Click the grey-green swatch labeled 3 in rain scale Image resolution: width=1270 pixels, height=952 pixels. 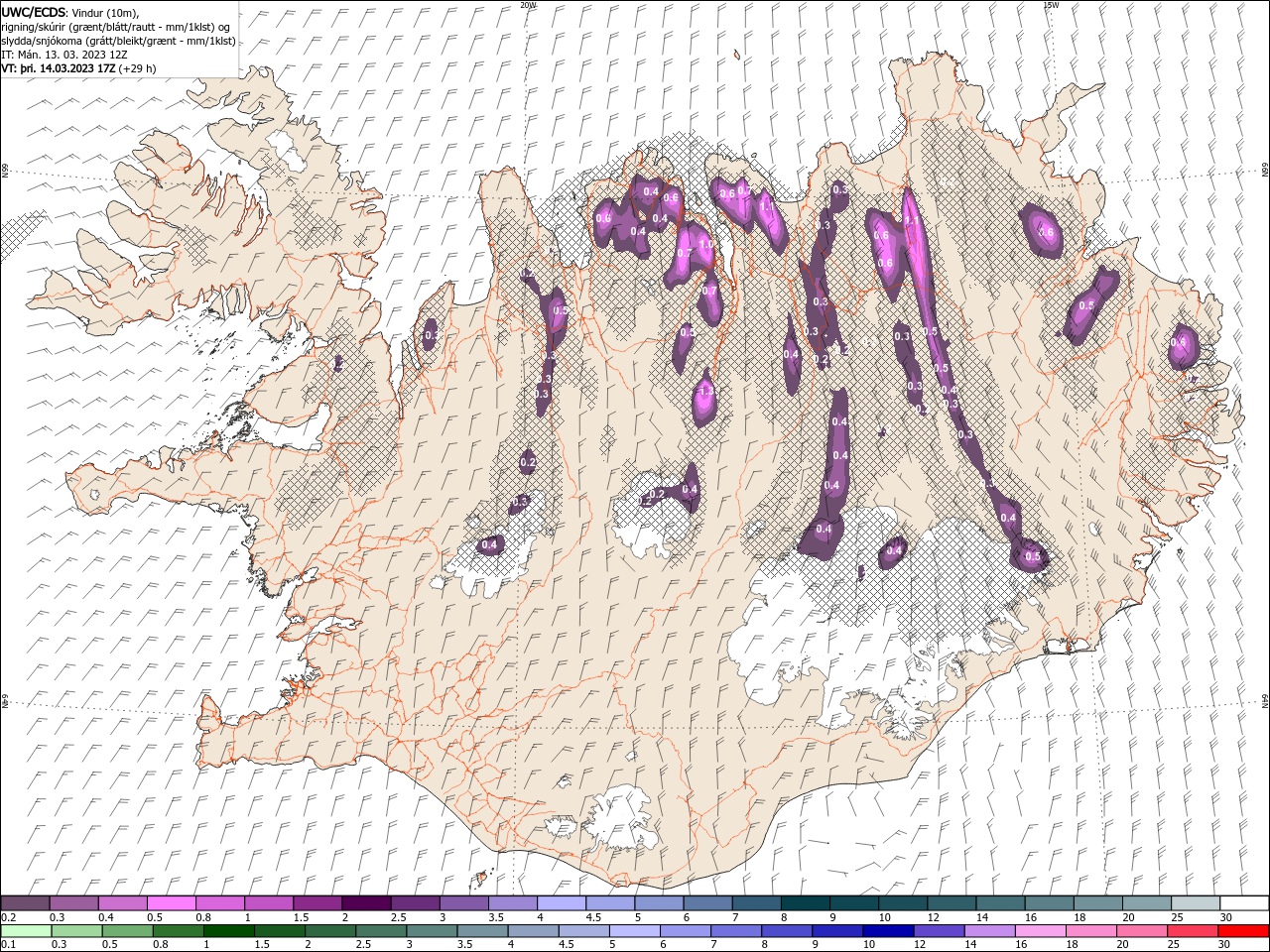coord(432,931)
